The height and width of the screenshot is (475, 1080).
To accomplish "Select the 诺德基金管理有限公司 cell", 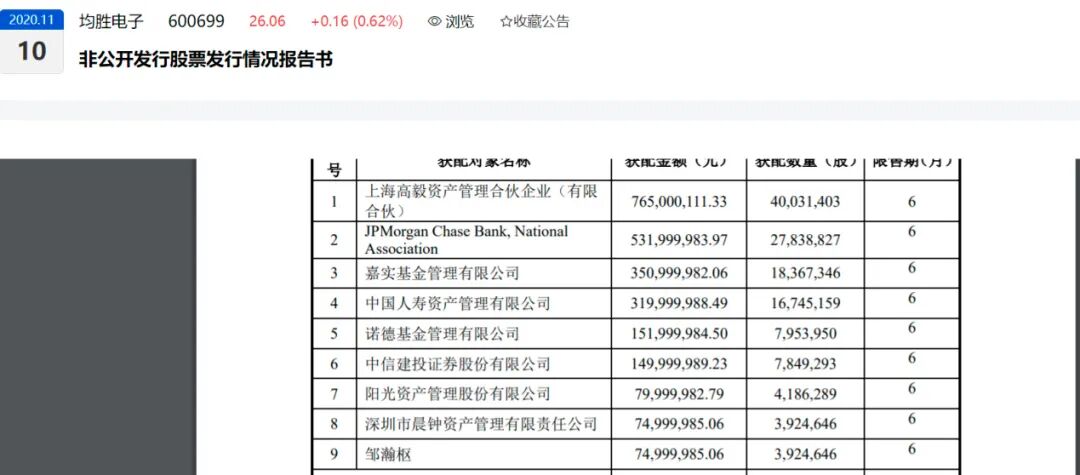I will [484, 334].
